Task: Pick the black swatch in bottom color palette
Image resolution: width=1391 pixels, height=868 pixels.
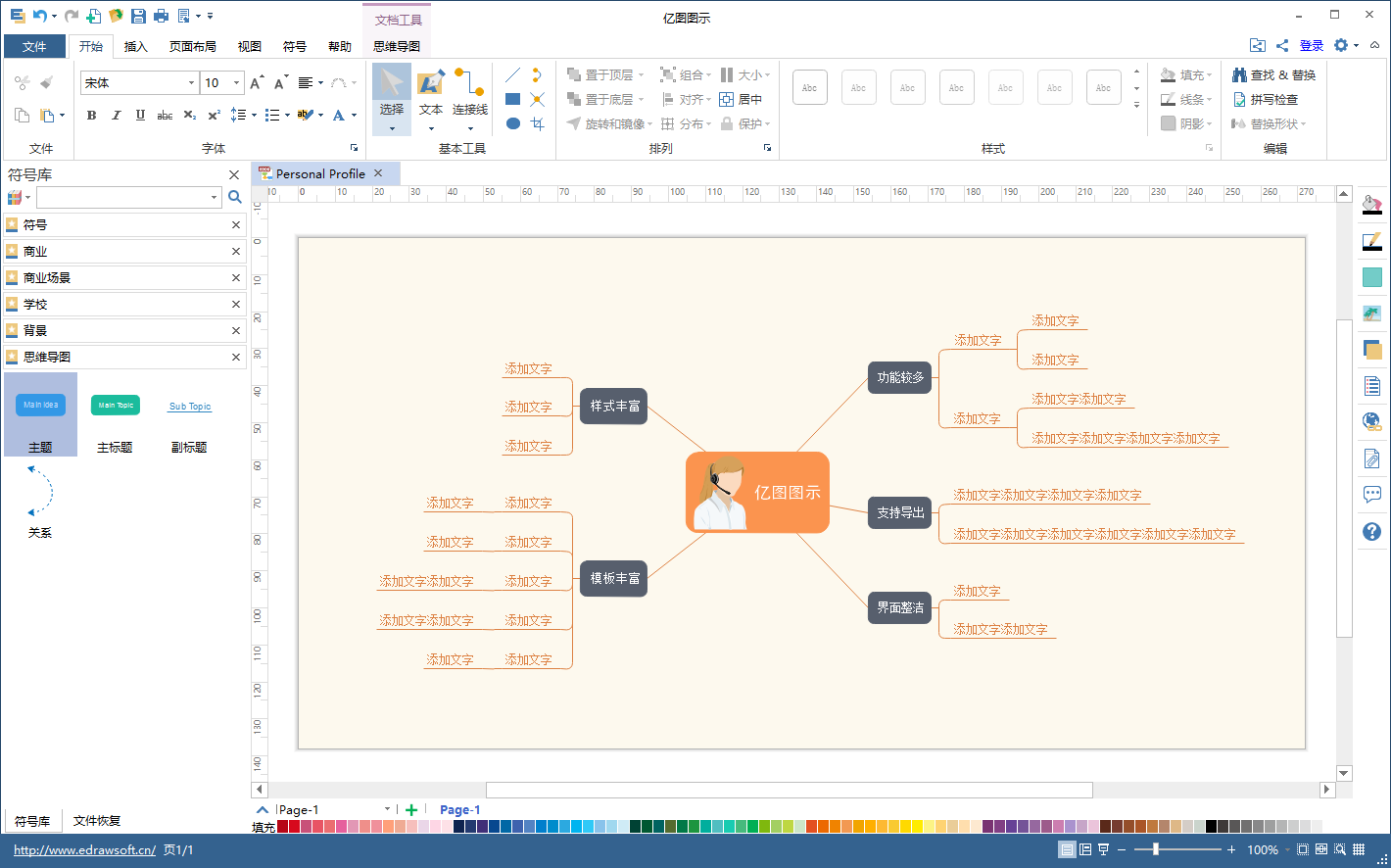Action: (1211, 827)
